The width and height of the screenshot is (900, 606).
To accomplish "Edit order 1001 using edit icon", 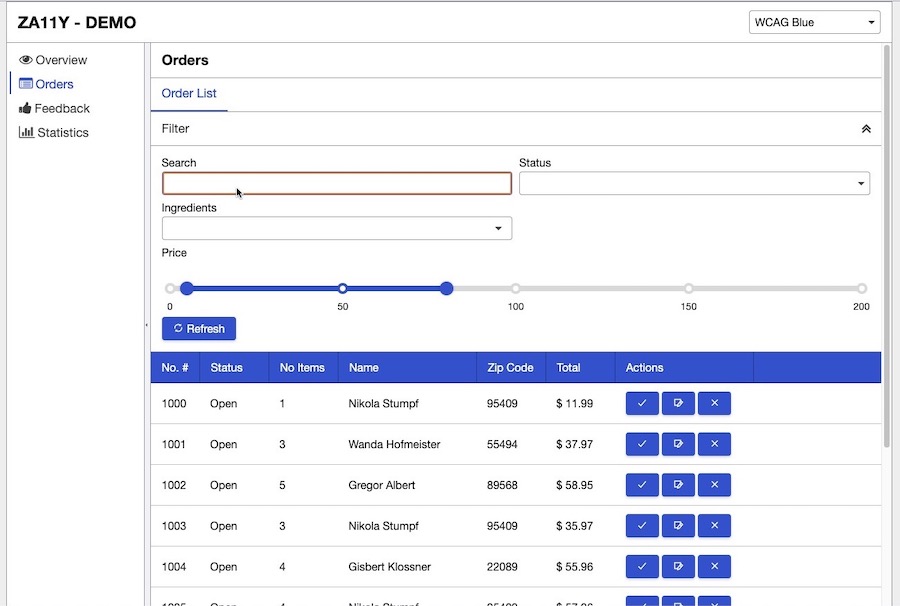I will [678, 444].
